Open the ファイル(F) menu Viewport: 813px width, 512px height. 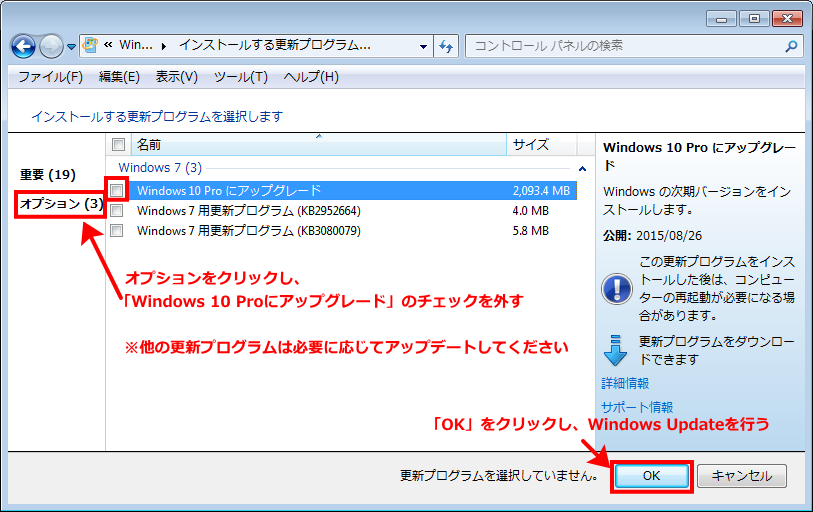[x=50, y=77]
